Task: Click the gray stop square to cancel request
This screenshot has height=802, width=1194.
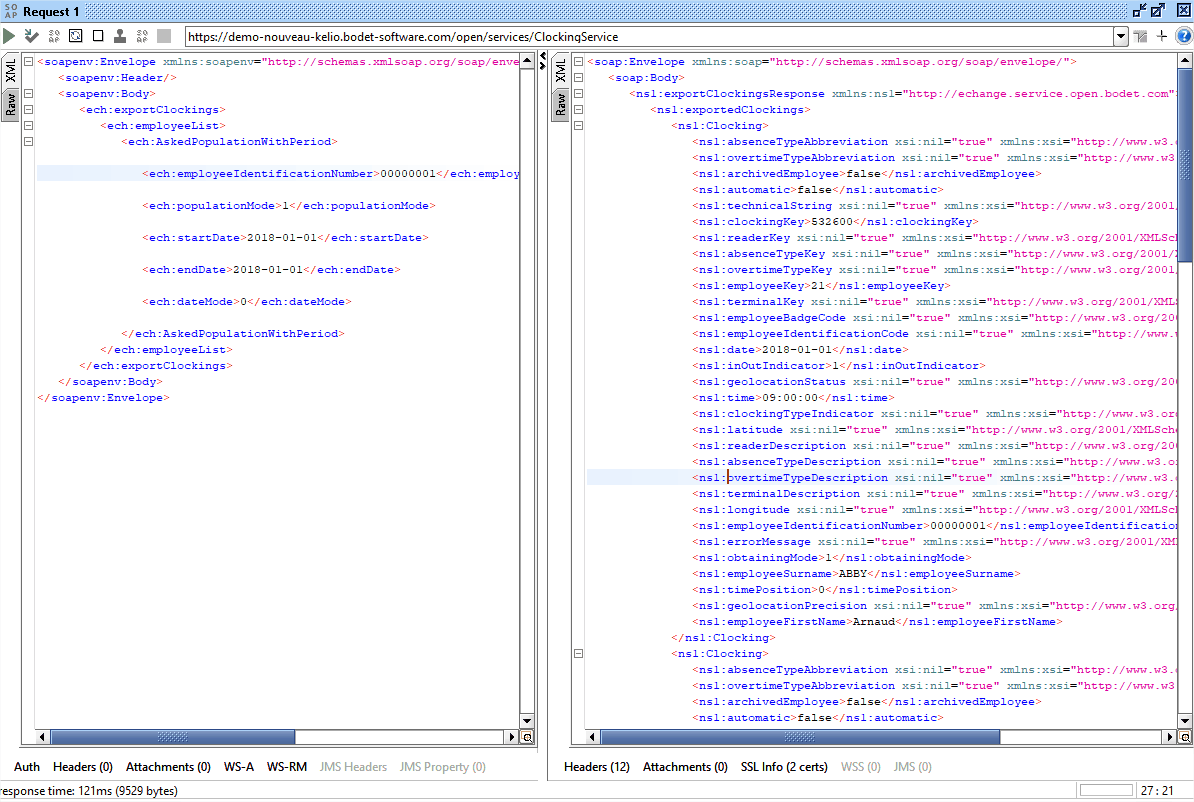Action: (164, 36)
